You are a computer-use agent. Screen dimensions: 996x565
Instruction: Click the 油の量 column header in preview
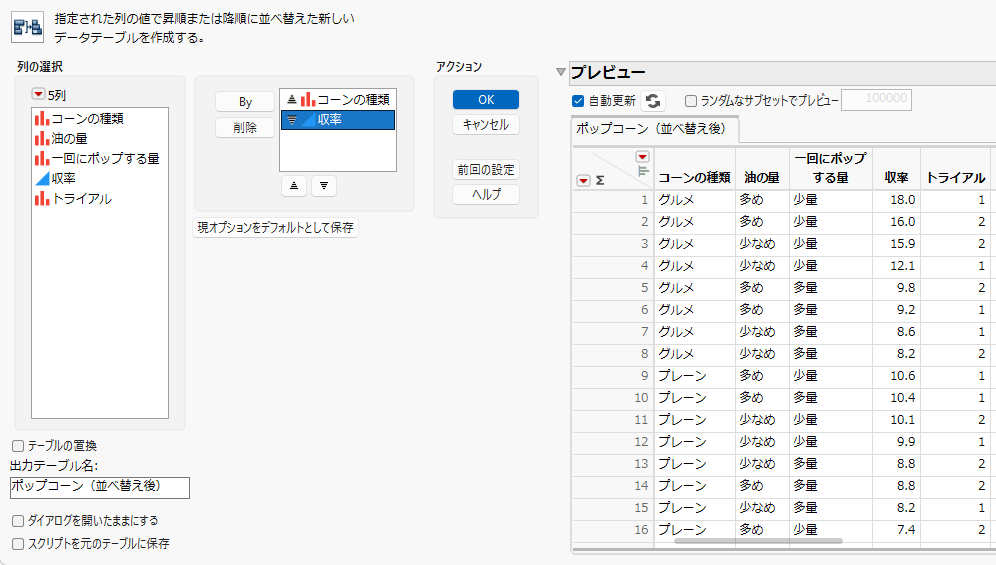(x=762, y=178)
